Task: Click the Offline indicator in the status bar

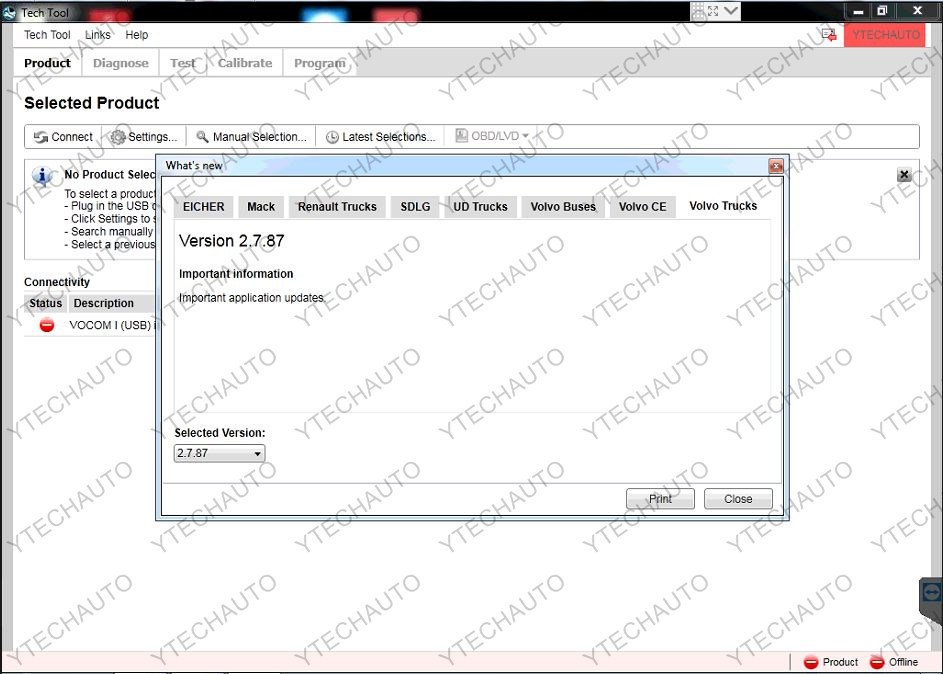Action: [x=894, y=661]
